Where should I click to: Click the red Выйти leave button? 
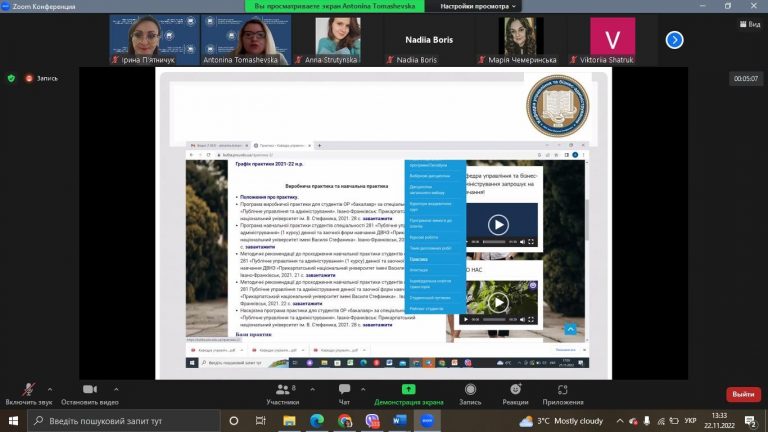click(743, 394)
